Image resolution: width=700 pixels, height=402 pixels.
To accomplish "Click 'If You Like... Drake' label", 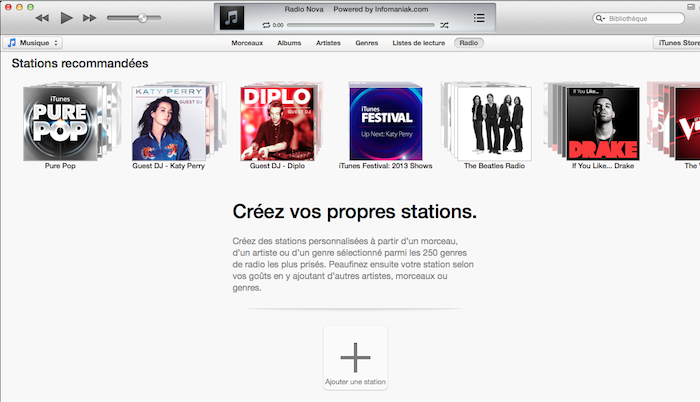I will pyautogui.click(x=603, y=166).
